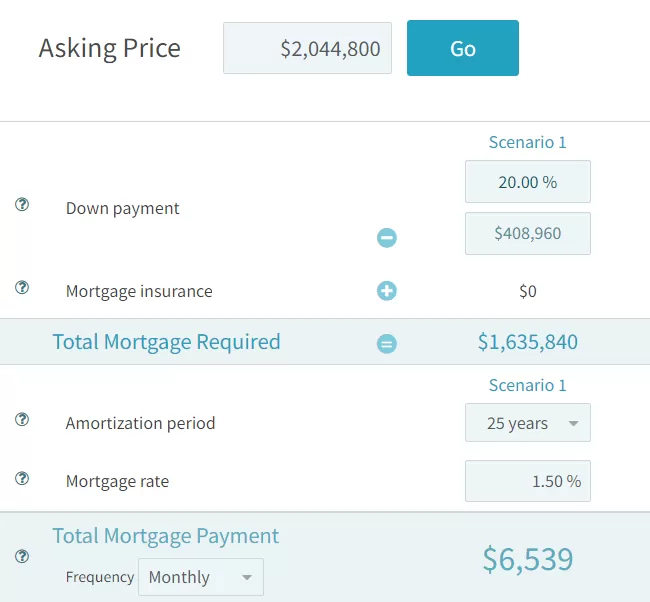This screenshot has height=602, width=650.
Task: Edit the $408,960 down payment amount
Action: coord(528,233)
